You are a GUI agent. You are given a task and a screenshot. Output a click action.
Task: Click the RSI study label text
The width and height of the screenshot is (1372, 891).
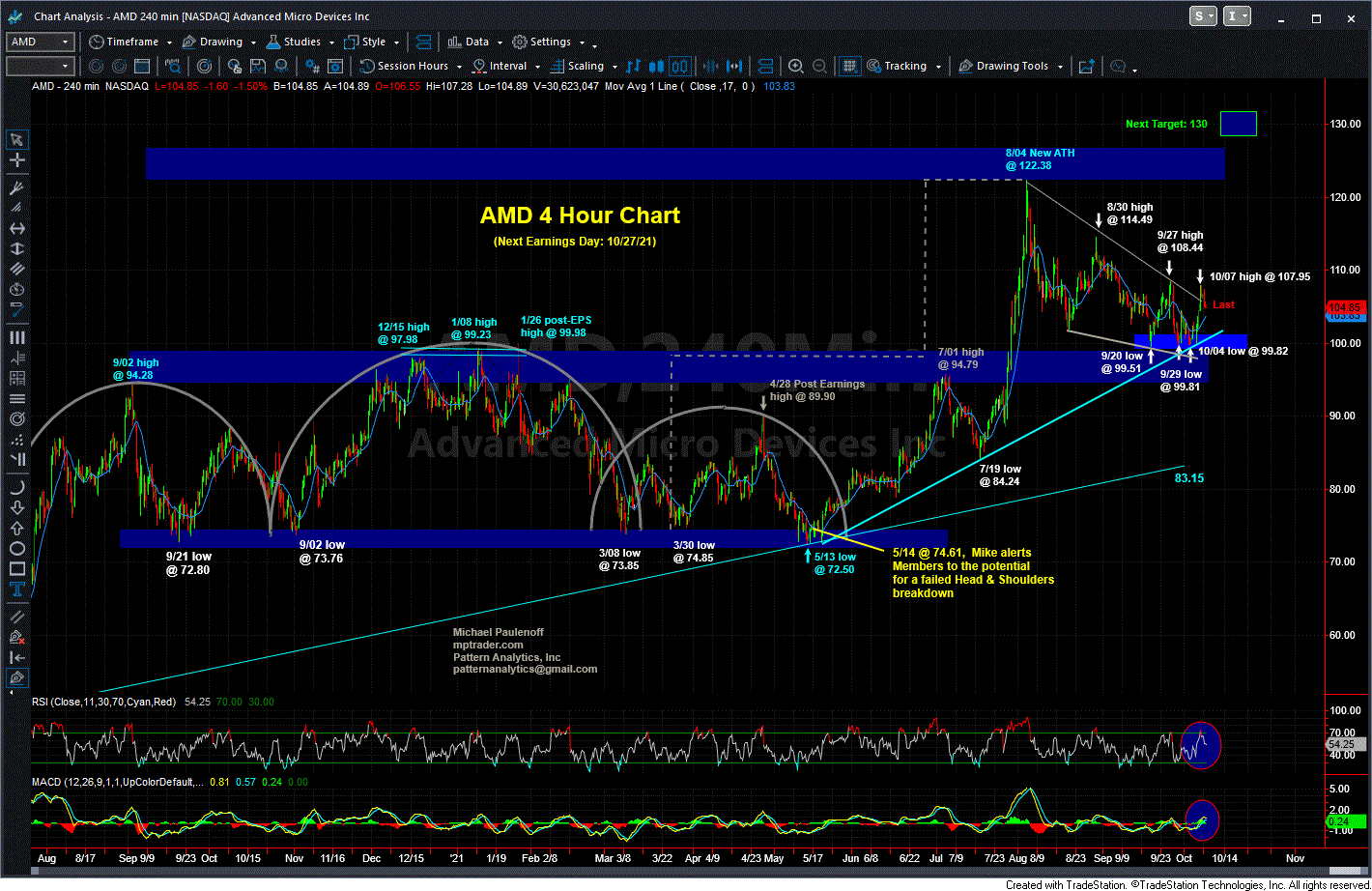pyautogui.click(x=104, y=702)
